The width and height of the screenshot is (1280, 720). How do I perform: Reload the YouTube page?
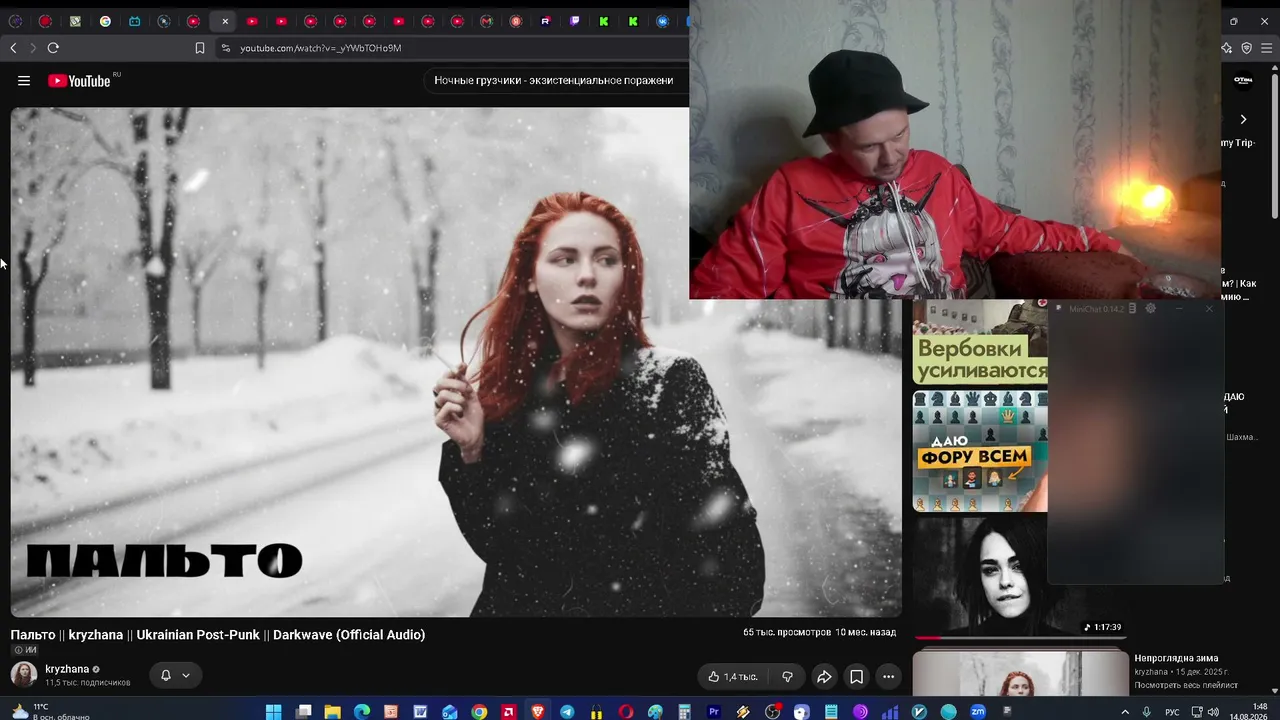[53, 48]
